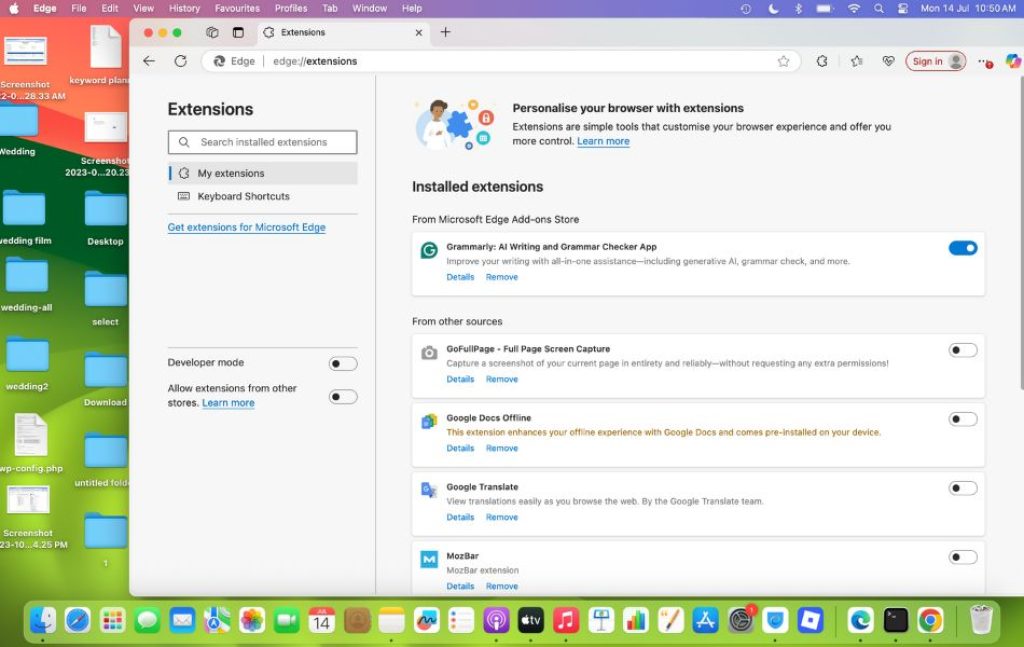Open the Workspaces icon beside window controls

click(x=212, y=32)
